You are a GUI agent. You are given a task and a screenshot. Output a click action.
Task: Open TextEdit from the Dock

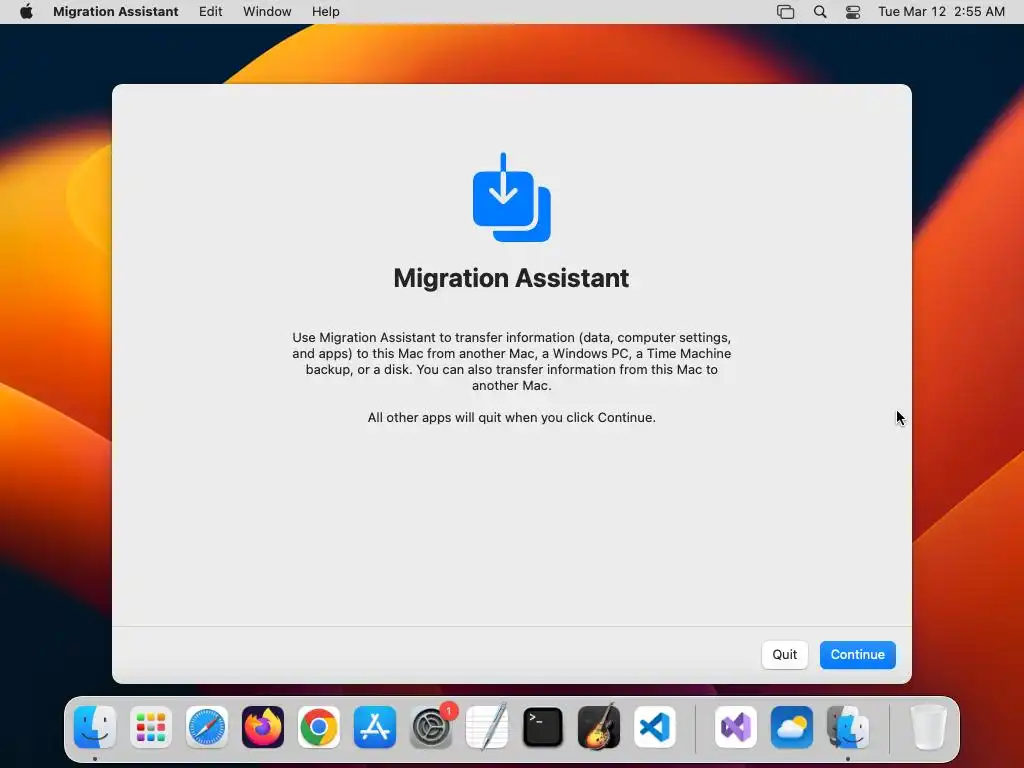click(487, 727)
